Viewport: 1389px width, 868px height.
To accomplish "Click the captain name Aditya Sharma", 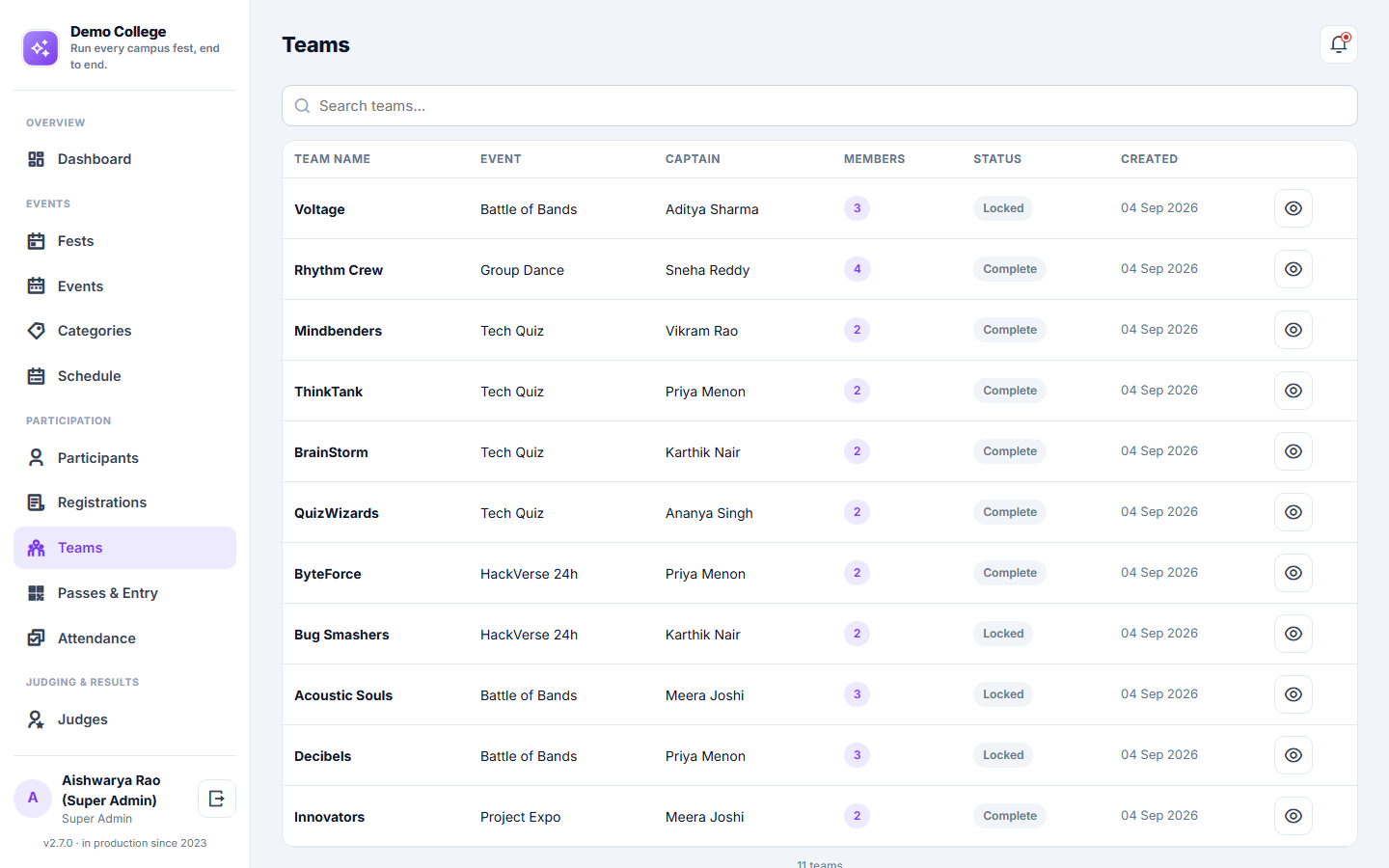I will 712,209.
